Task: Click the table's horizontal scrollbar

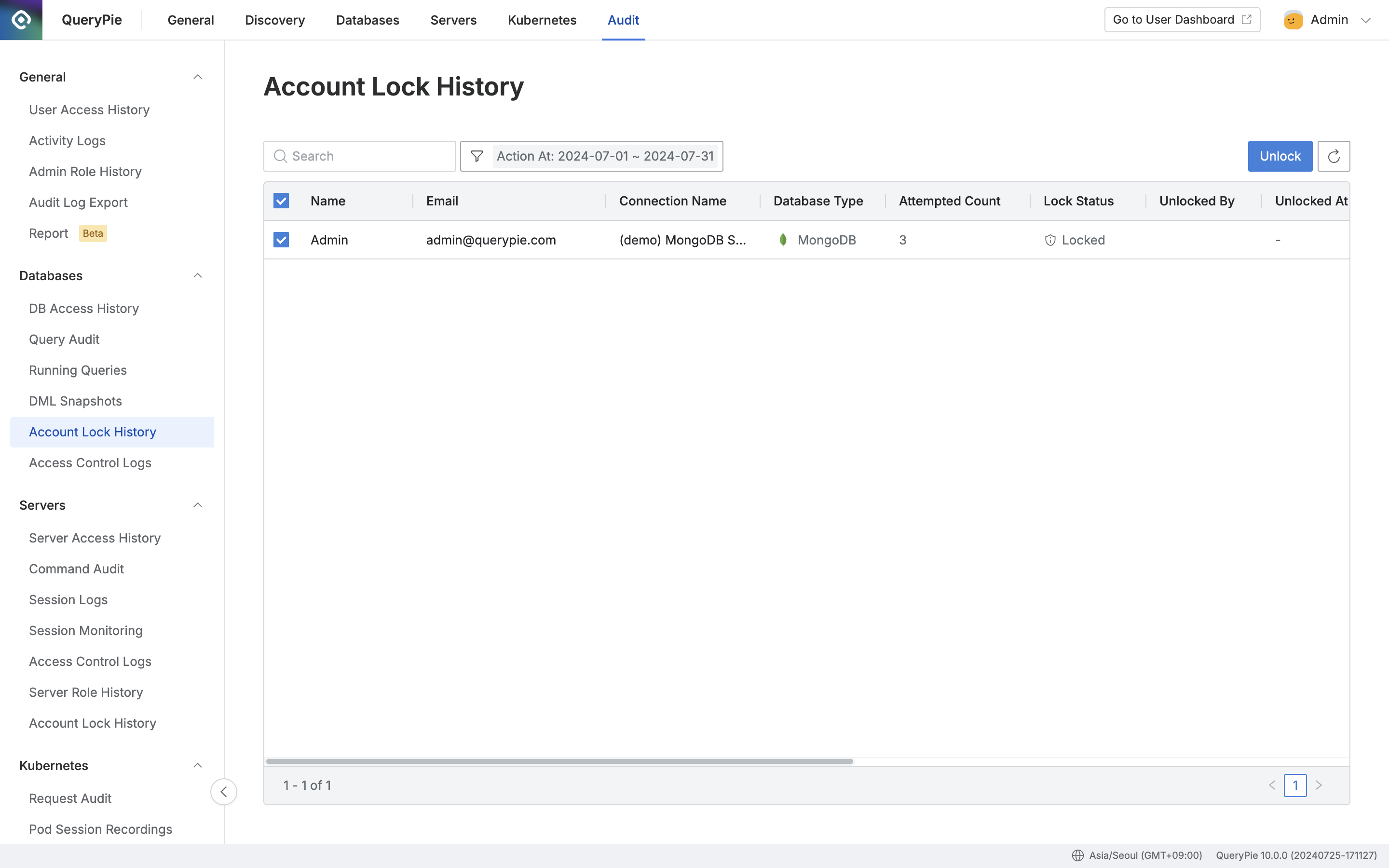Action: coord(559,761)
